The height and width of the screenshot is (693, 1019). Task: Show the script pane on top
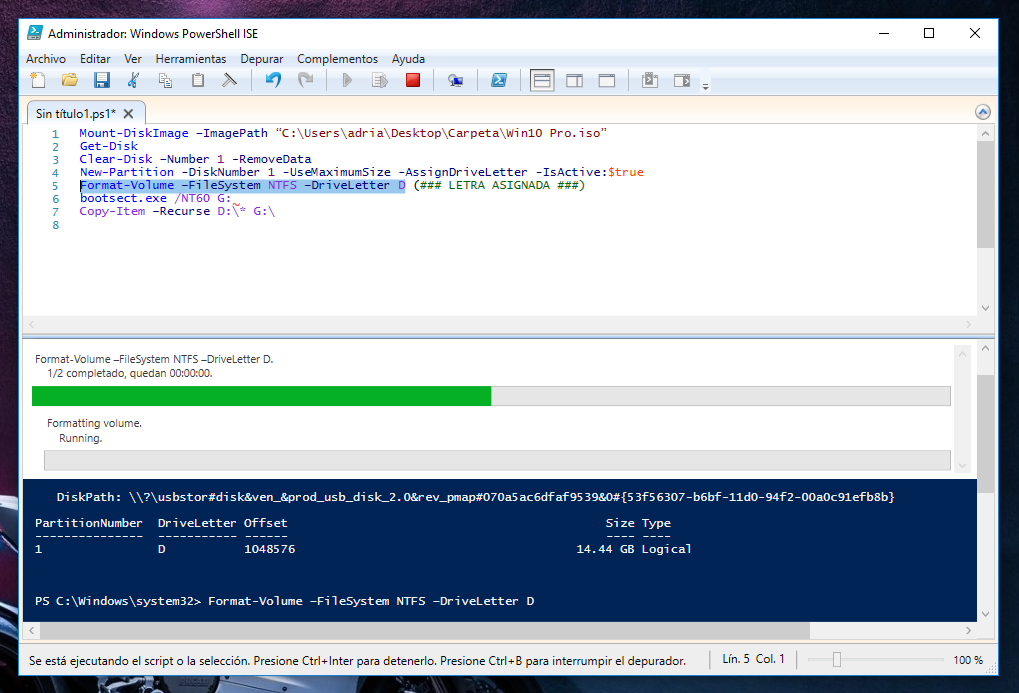coord(542,81)
